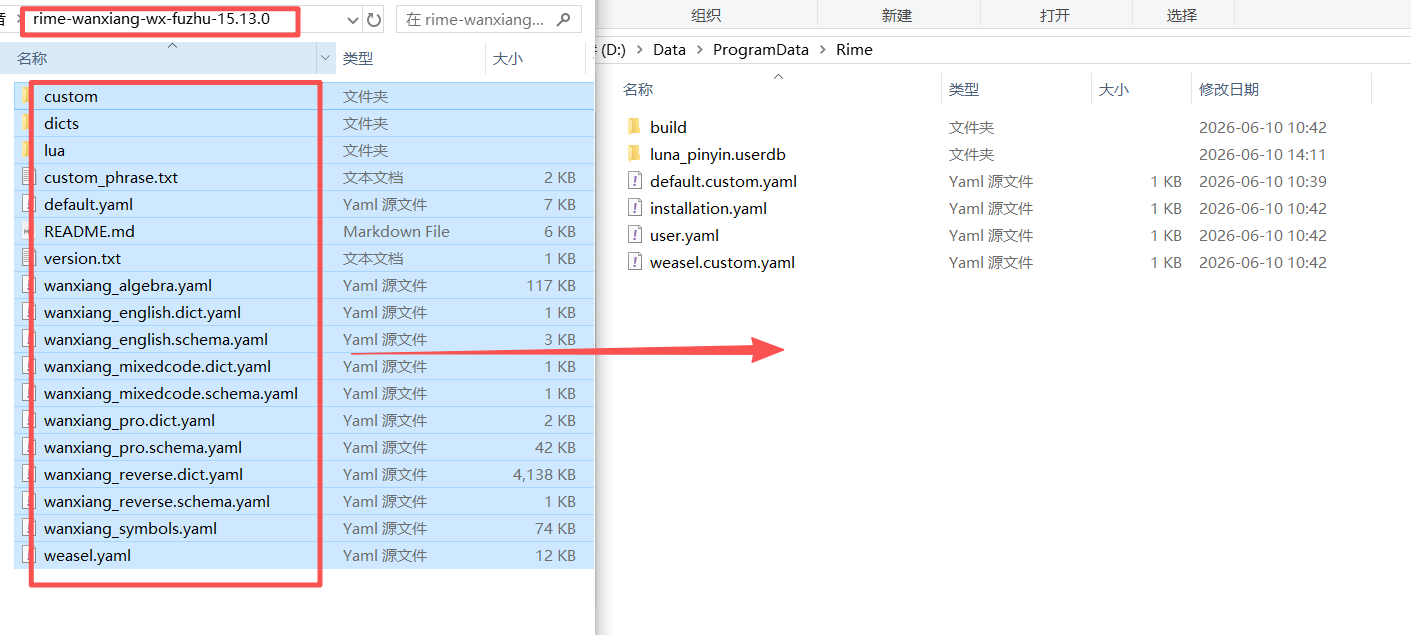
Task: Expand the chevron after (D:) in breadcrumb
Action: 639,49
